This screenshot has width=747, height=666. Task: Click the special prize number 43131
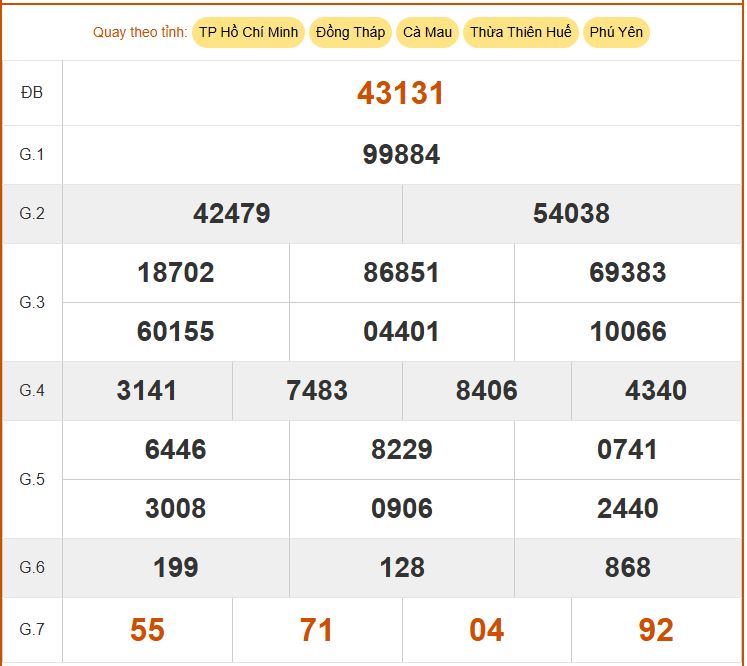tap(400, 93)
